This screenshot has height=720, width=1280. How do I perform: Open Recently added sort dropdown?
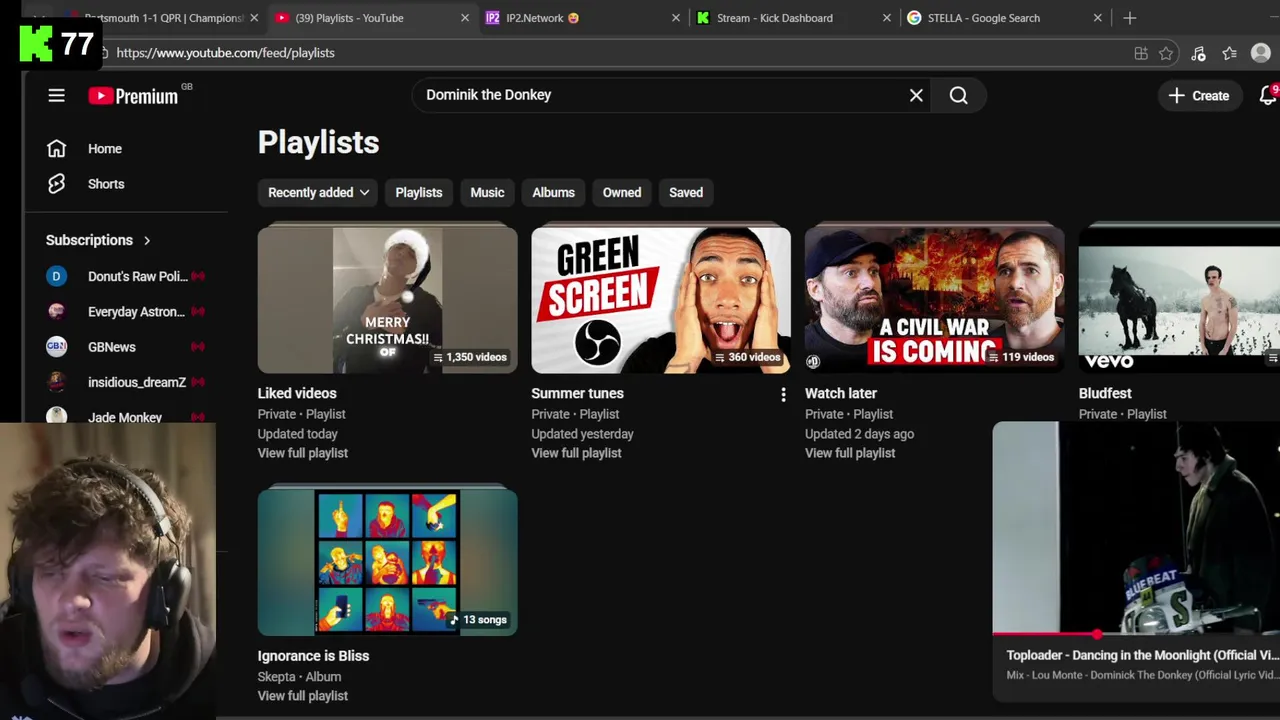[319, 192]
